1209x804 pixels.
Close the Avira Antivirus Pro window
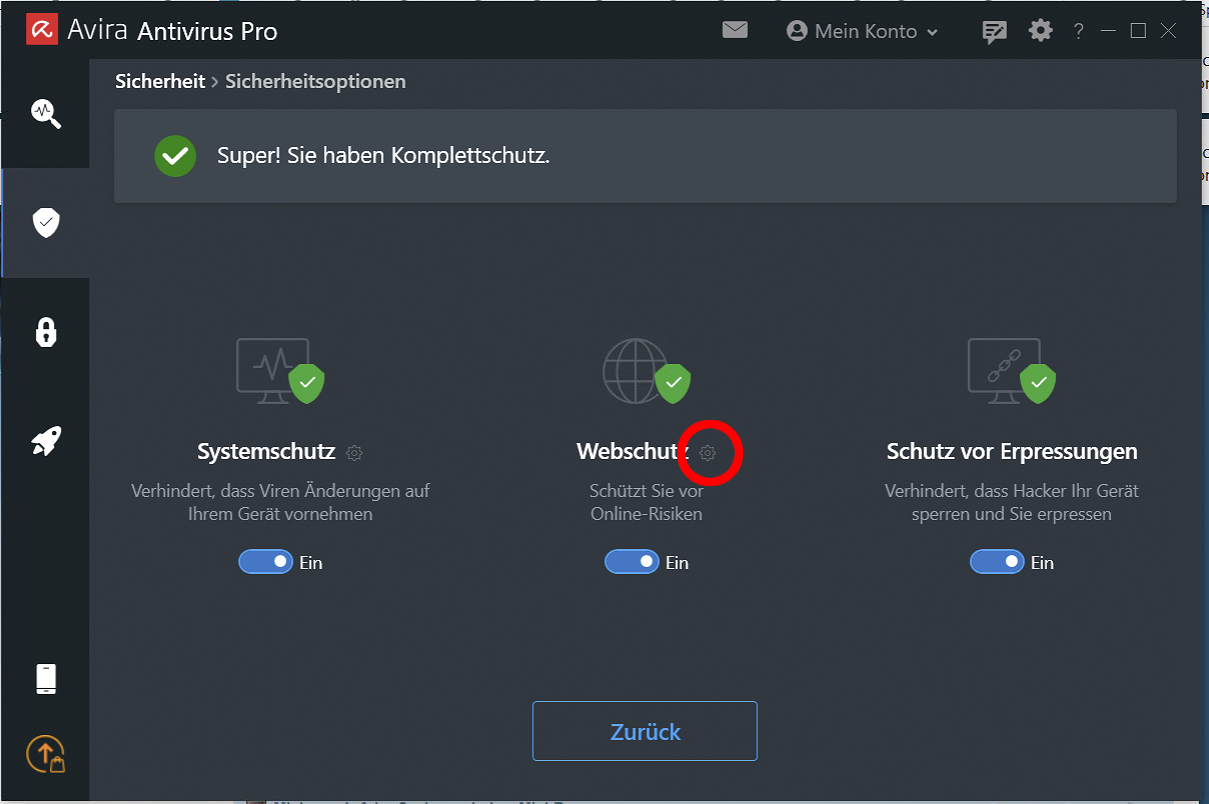(1168, 31)
